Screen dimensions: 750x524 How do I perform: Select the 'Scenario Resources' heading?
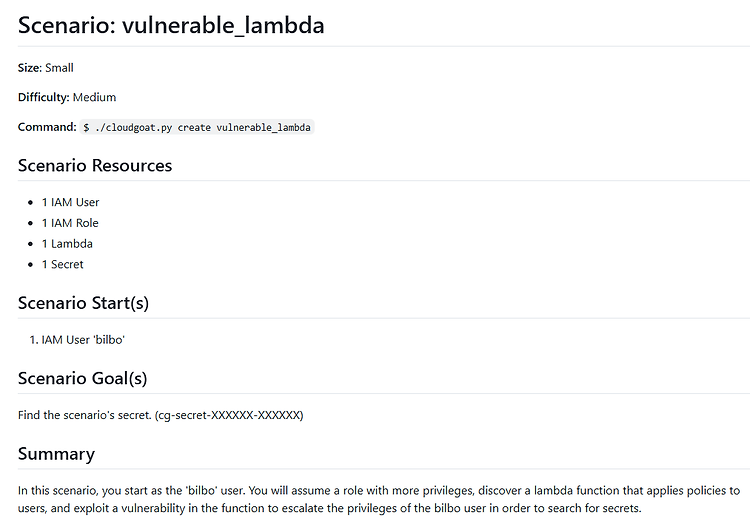tap(95, 166)
